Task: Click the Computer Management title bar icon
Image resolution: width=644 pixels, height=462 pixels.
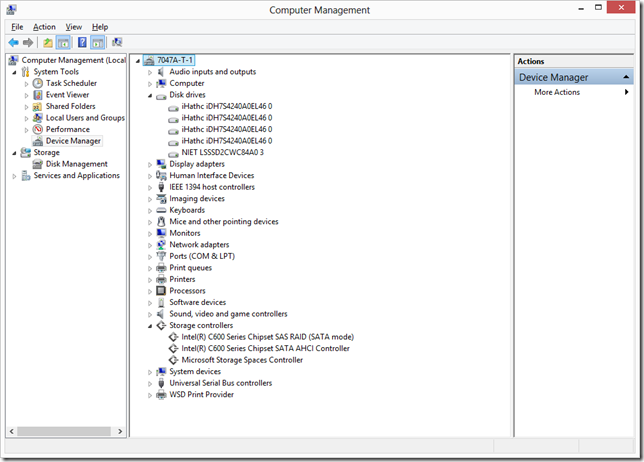Action: pyautogui.click(x=12, y=9)
